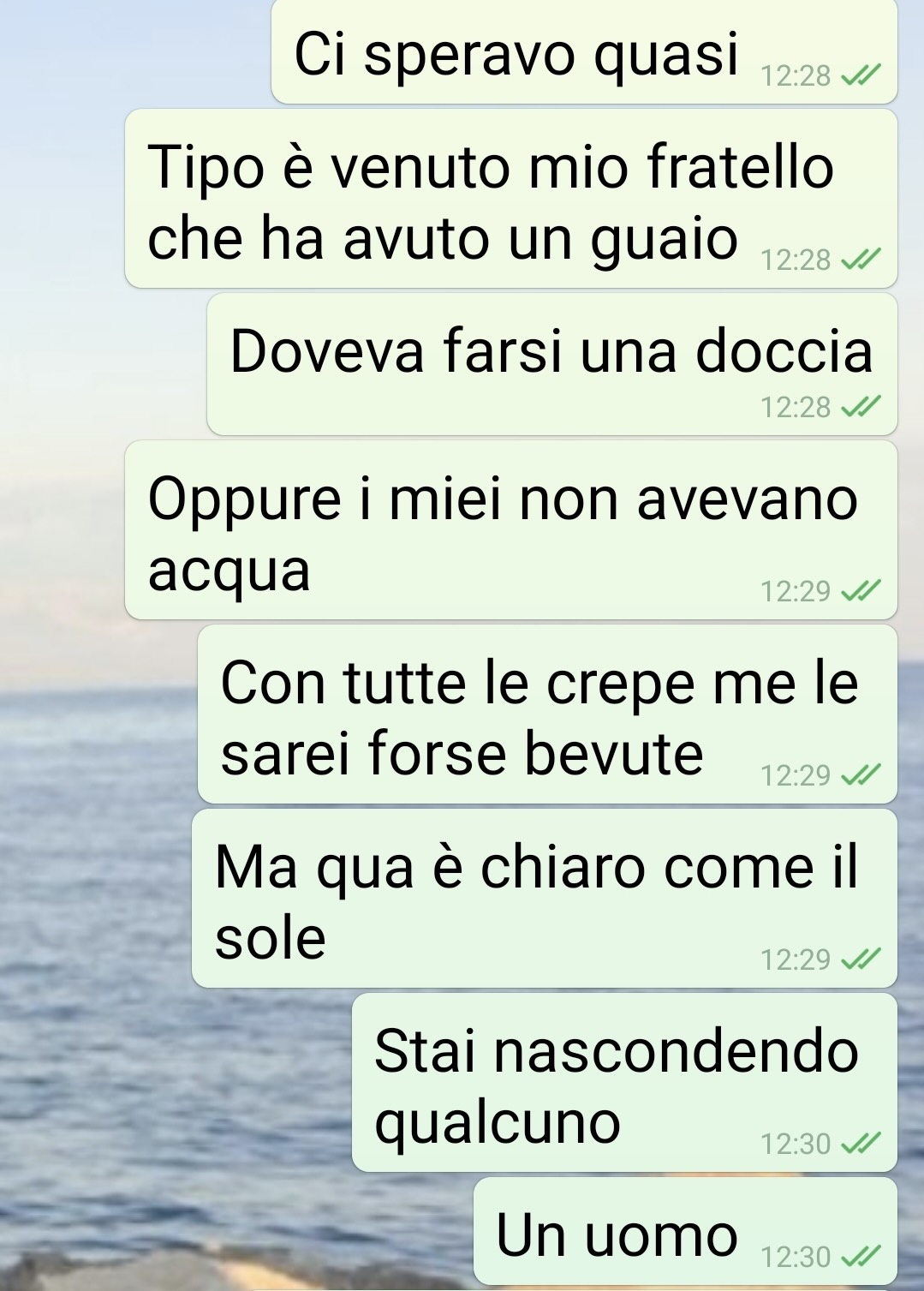924x1291 pixels.
Task: Tap the 12:30 timestamp on 'Un uomo'
Action: click(796, 1257)
